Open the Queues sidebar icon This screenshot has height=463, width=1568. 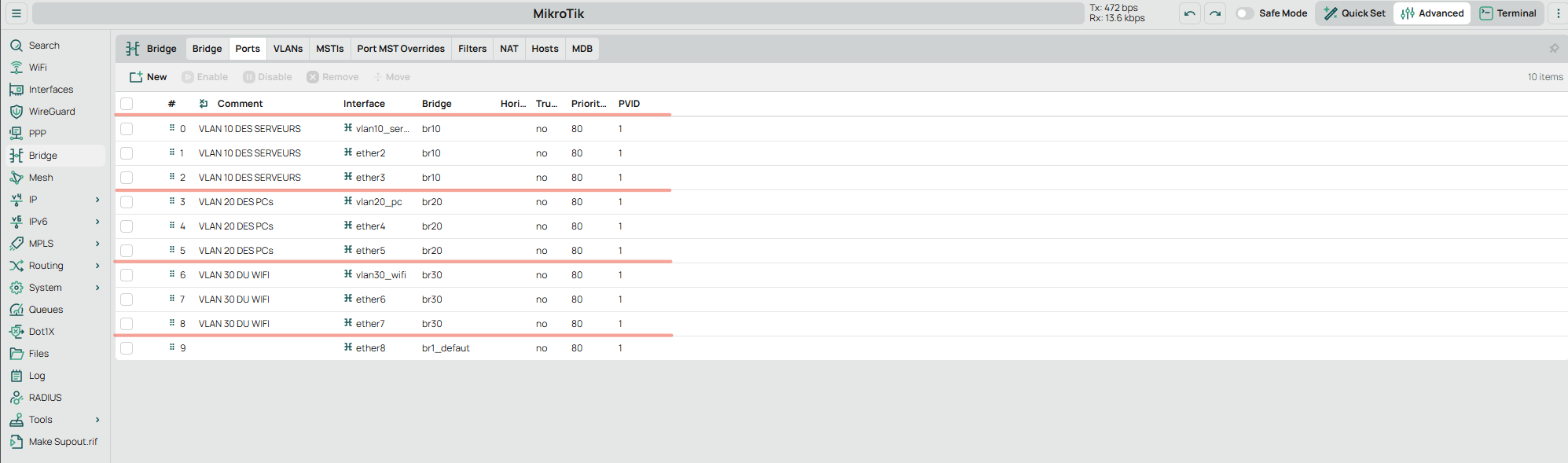click(x=17, y=310)
